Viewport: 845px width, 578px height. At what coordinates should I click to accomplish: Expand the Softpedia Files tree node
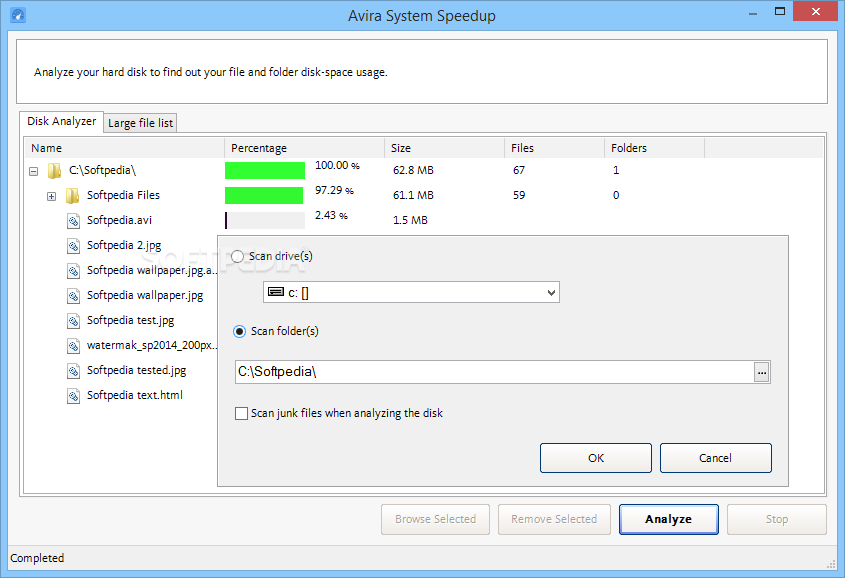[x=51, y=196]
